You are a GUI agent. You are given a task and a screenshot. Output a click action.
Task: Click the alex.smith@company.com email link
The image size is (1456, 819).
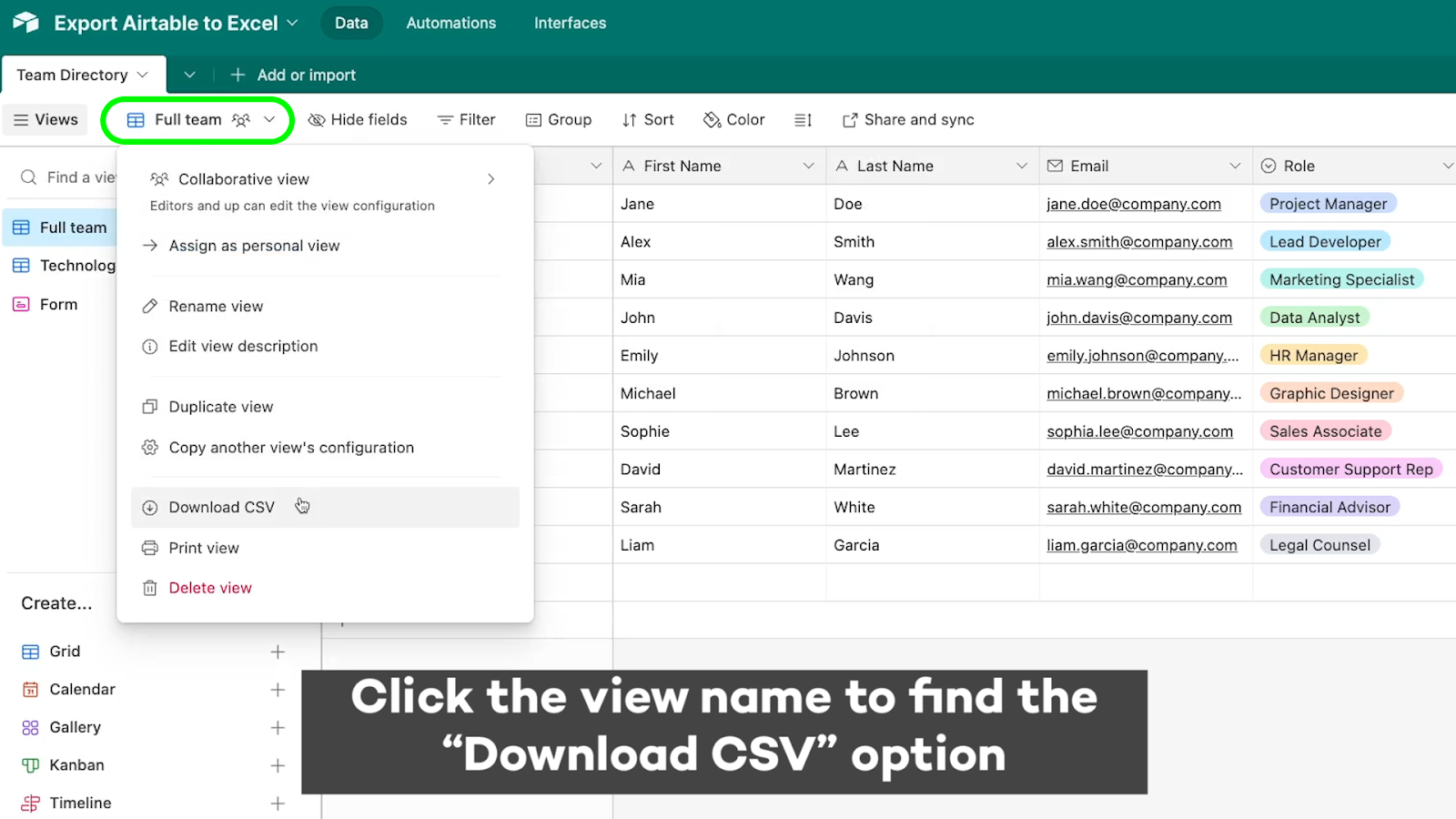pos(1139,242)
